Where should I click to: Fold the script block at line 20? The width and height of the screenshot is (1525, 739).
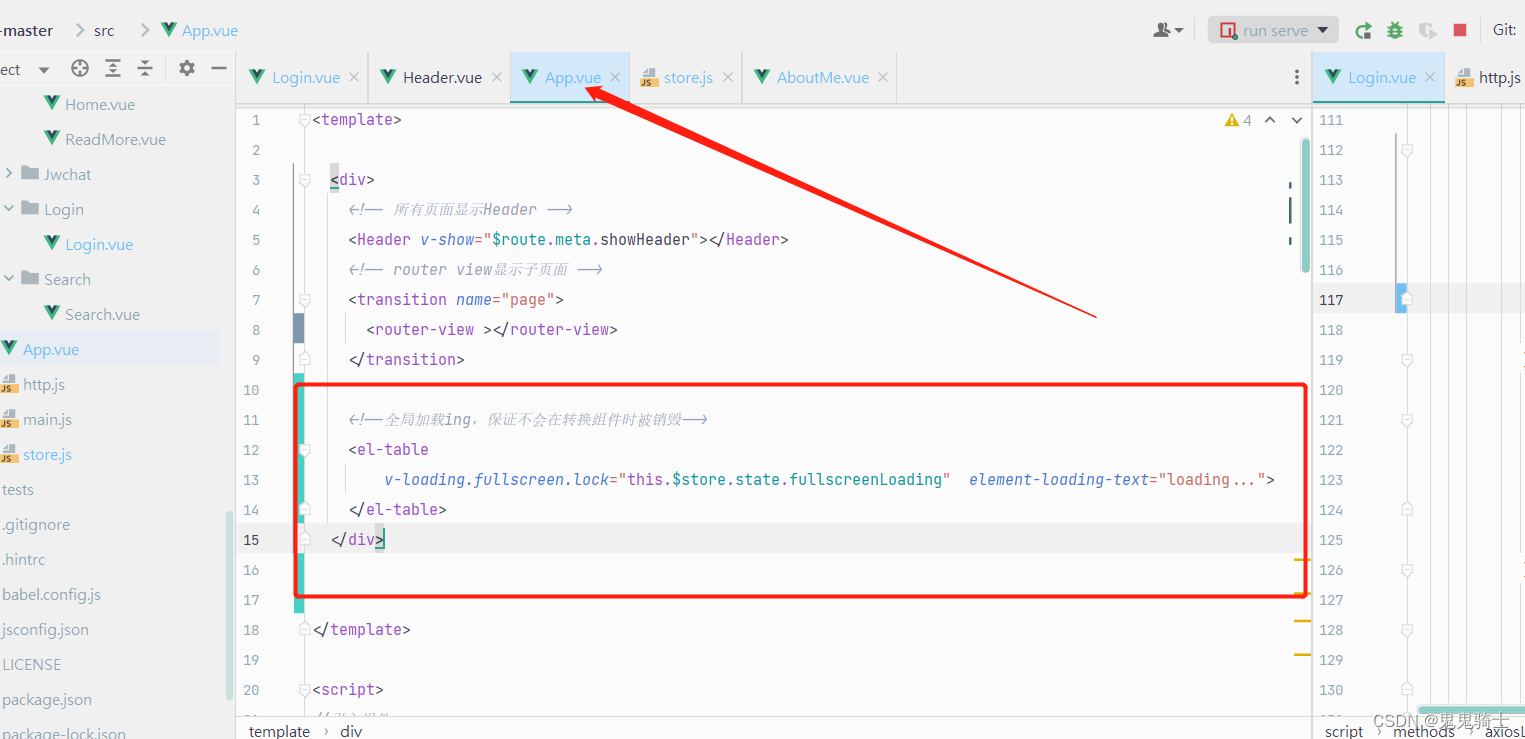[305, 690]
